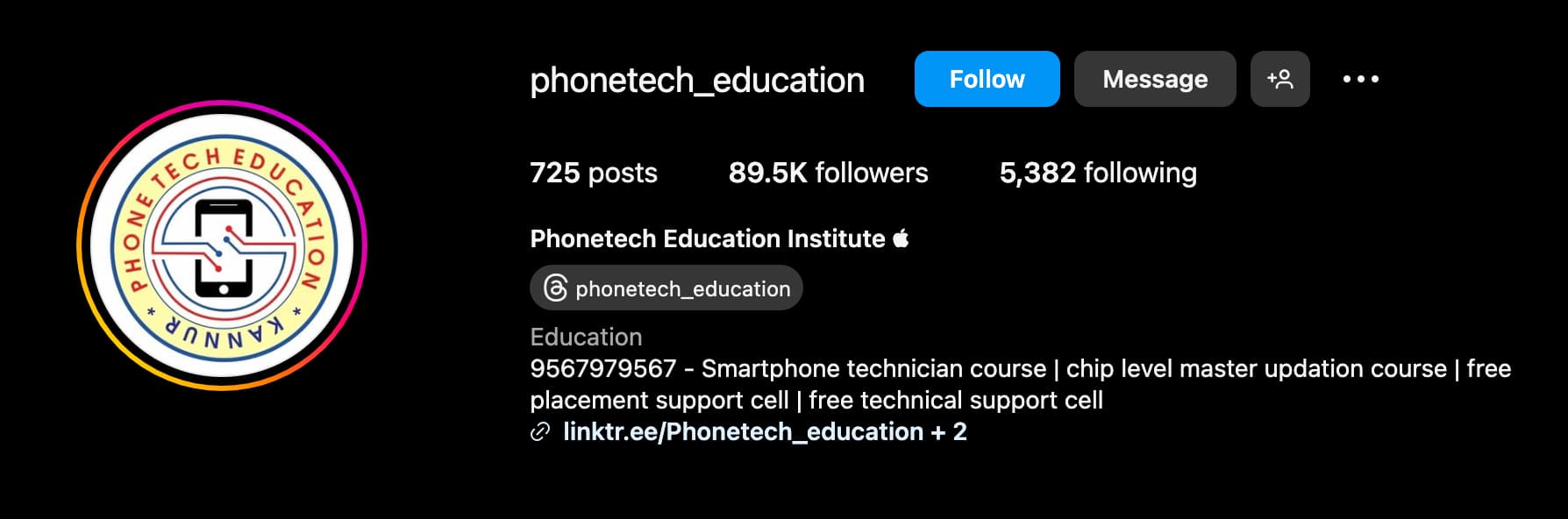Screen dimensions: 1568x519
Task: Click the chain link icon beside linktr.ee
Action: point(540,431)
